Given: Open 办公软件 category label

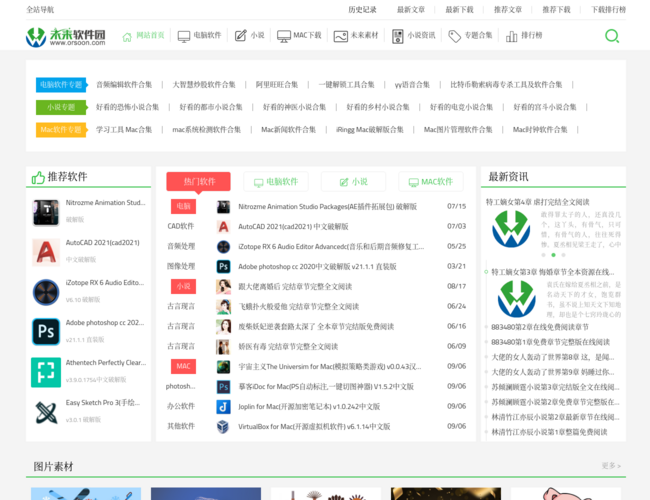Looking at the screenshot, I should [x=181, y=406].
